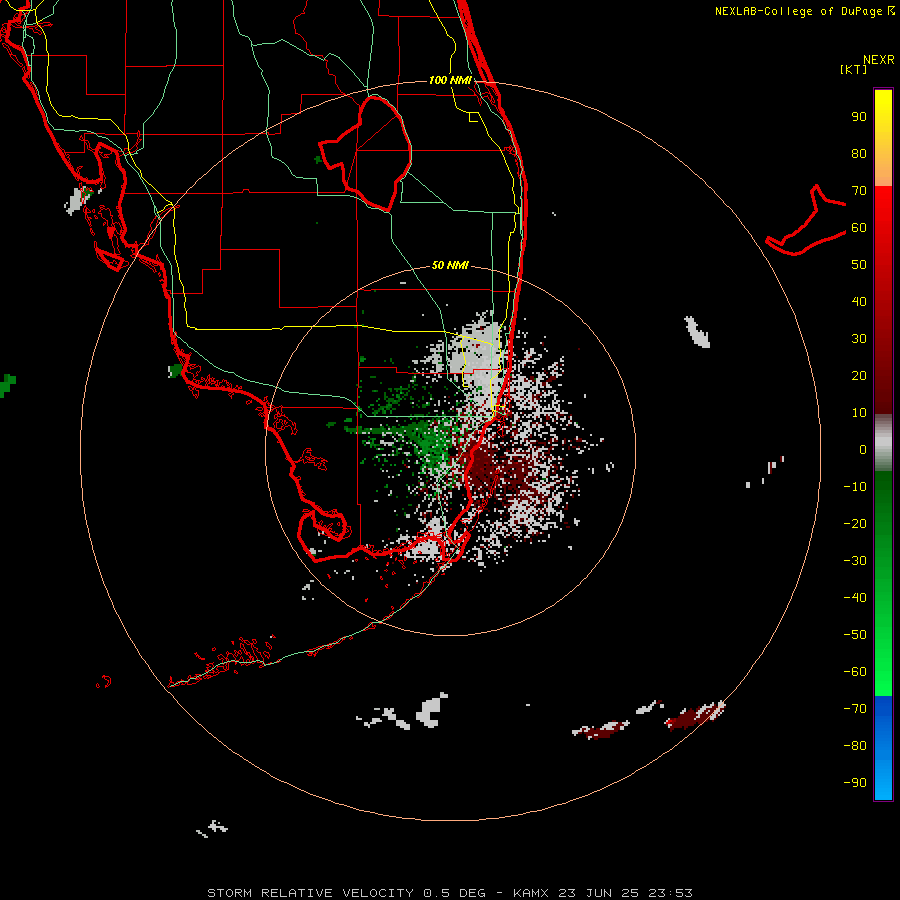Click the -50 value on the color scale
This screenshot has height=900, width=900.
coord(855,635)
